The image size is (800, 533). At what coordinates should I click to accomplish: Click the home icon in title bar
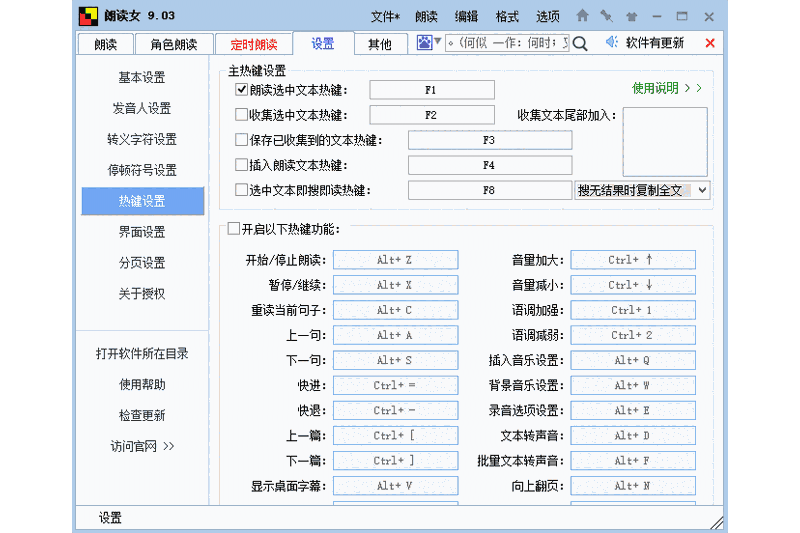pyautogui.click(x=583, y=16)
